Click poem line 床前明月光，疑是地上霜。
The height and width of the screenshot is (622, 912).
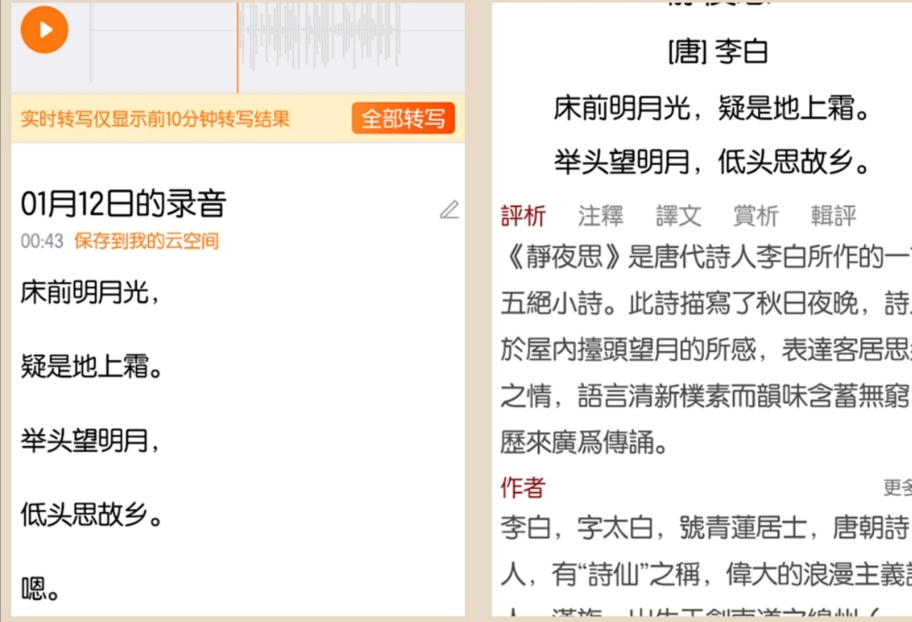point(711,108)
